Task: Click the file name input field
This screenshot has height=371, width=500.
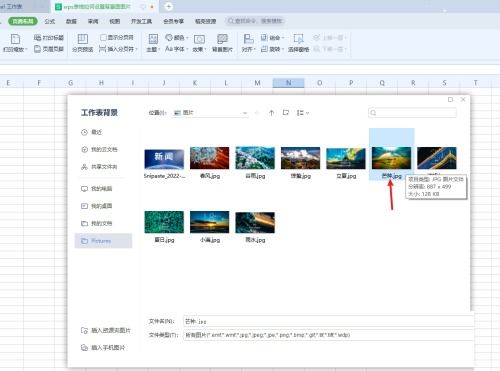Action: (x=328, y=321)
